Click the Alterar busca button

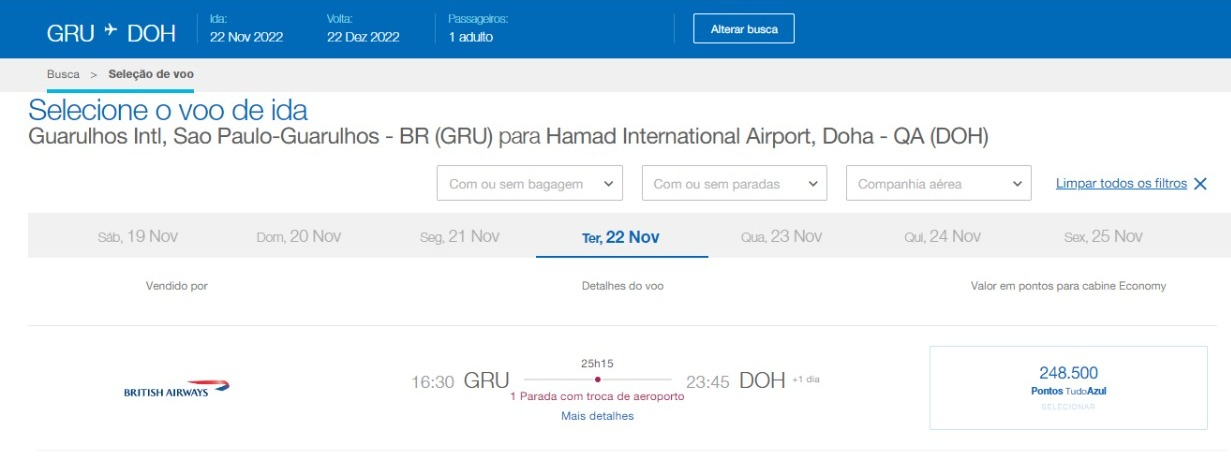click(744, 29)
